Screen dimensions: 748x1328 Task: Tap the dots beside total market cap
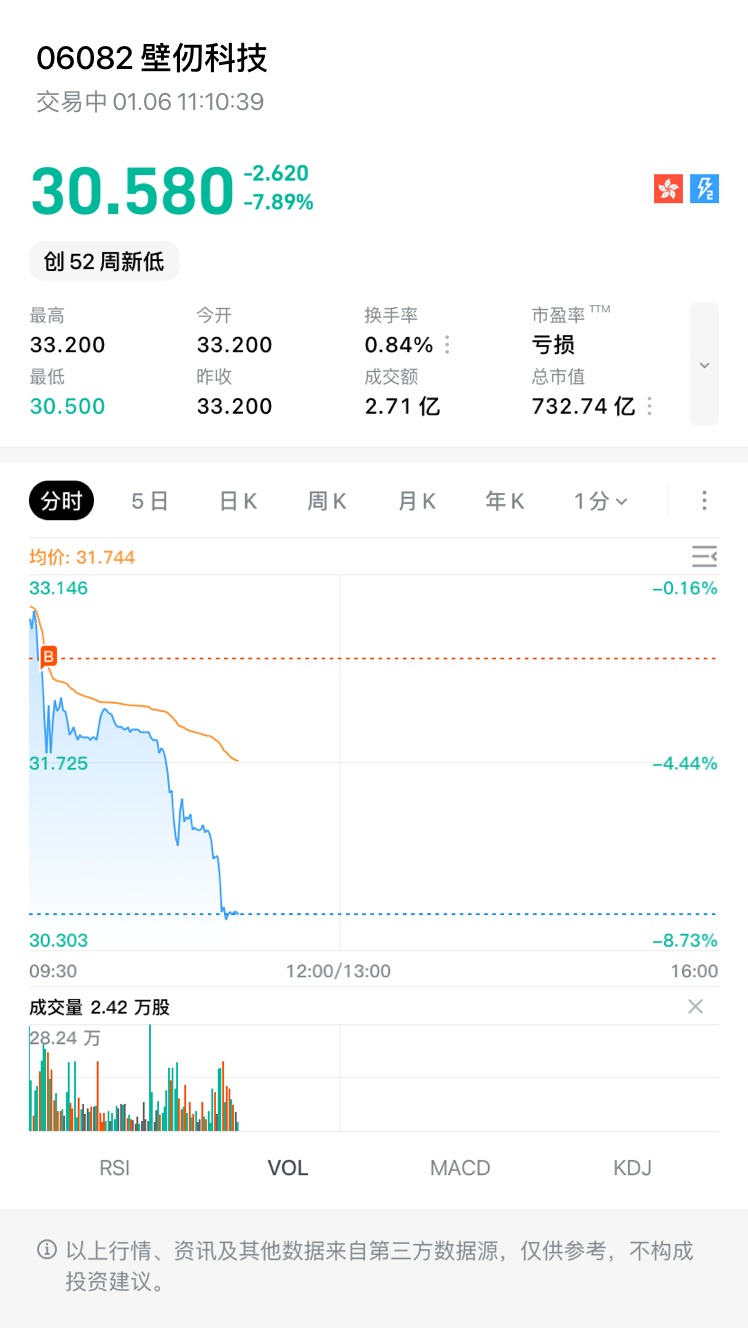click(x=650, y=406)
